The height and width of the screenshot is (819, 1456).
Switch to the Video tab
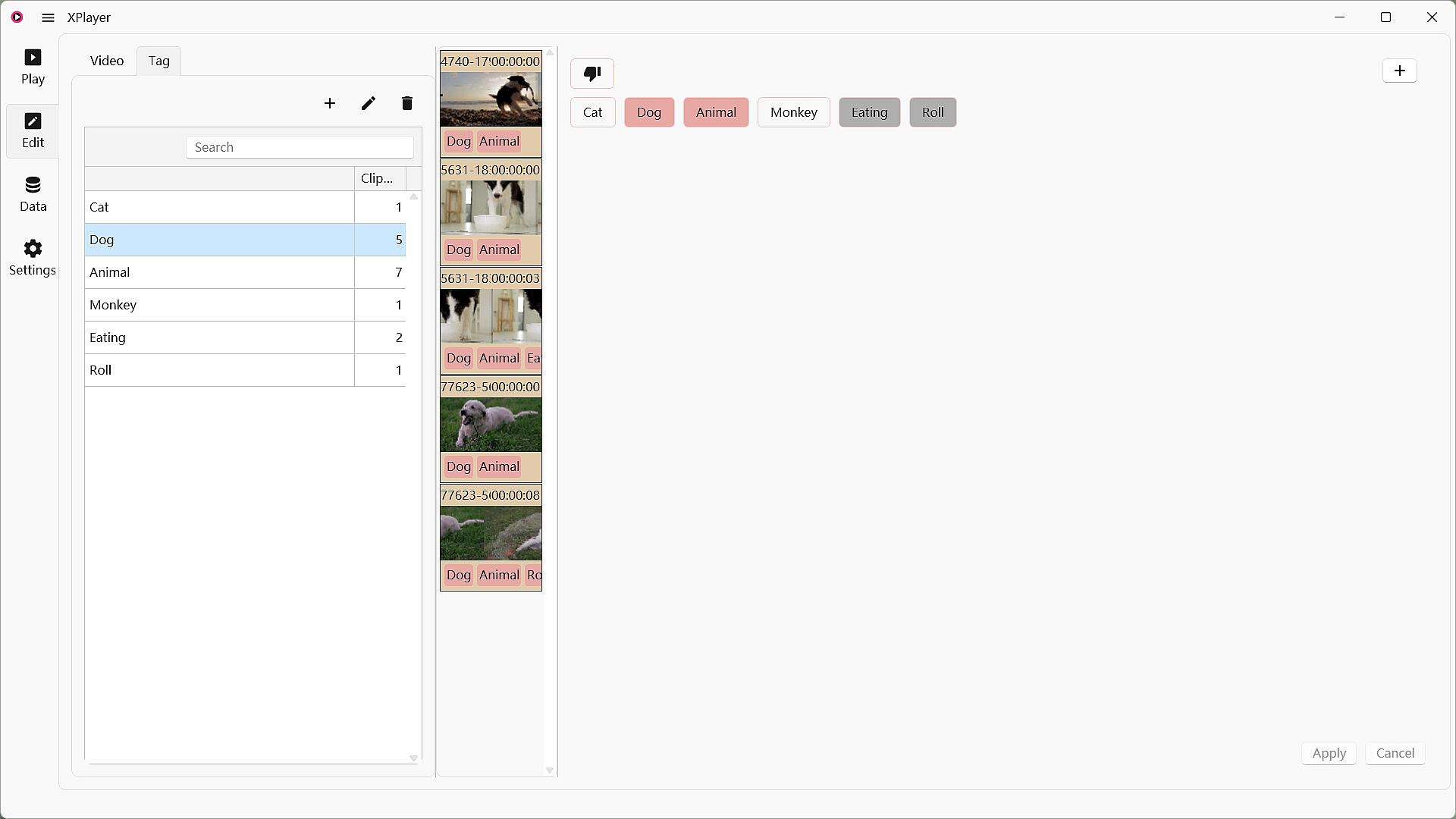coord(107,61)
